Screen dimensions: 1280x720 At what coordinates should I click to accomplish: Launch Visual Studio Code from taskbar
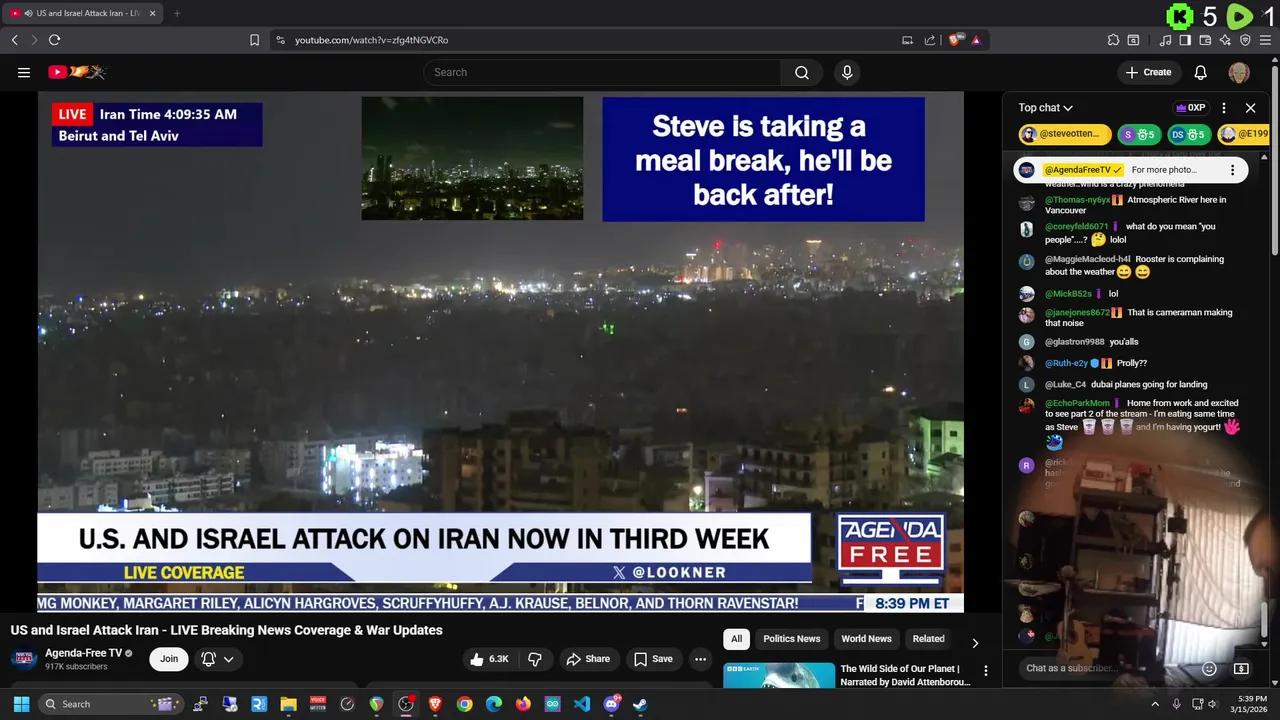(582, 704)
